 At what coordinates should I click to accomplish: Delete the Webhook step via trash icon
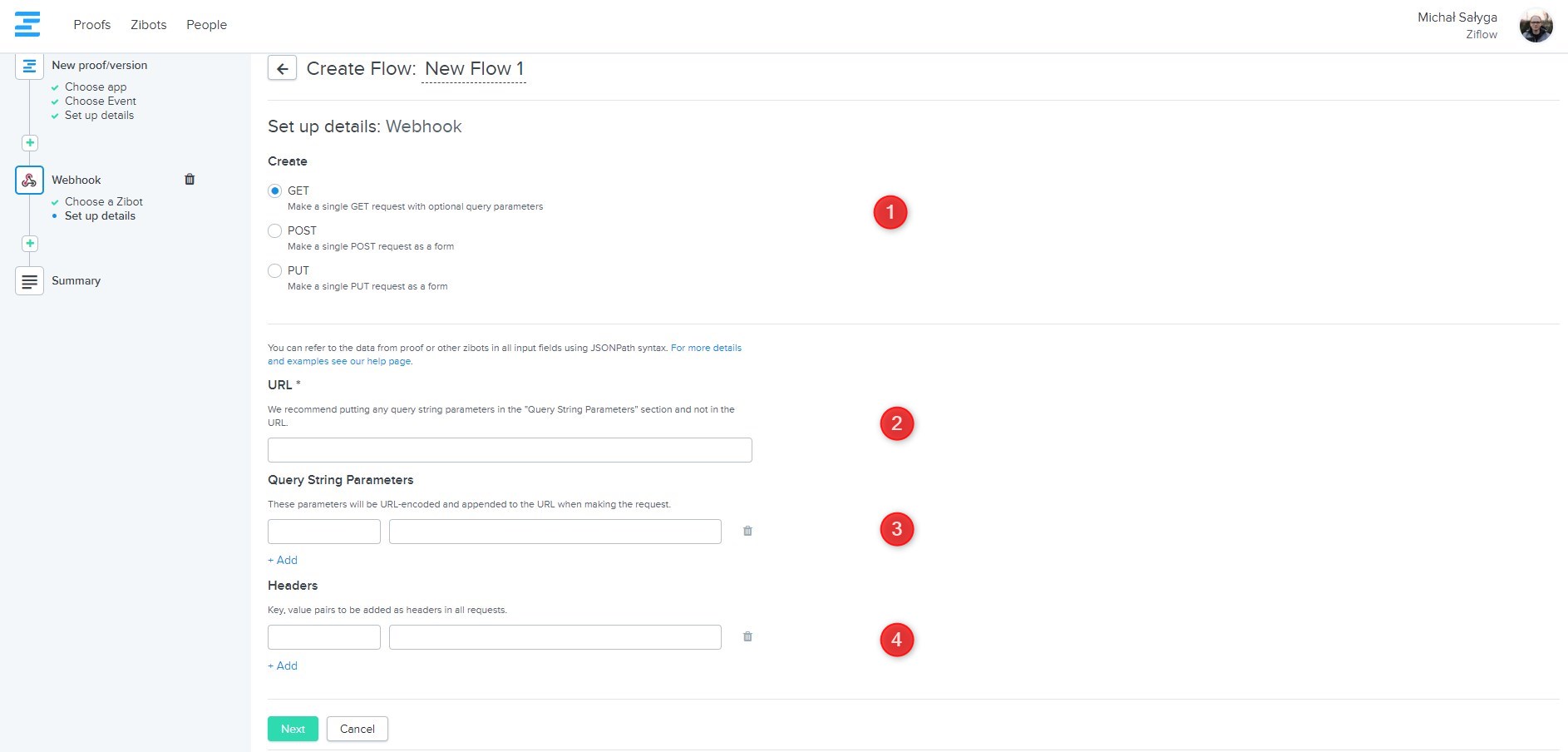pos(190,180)
